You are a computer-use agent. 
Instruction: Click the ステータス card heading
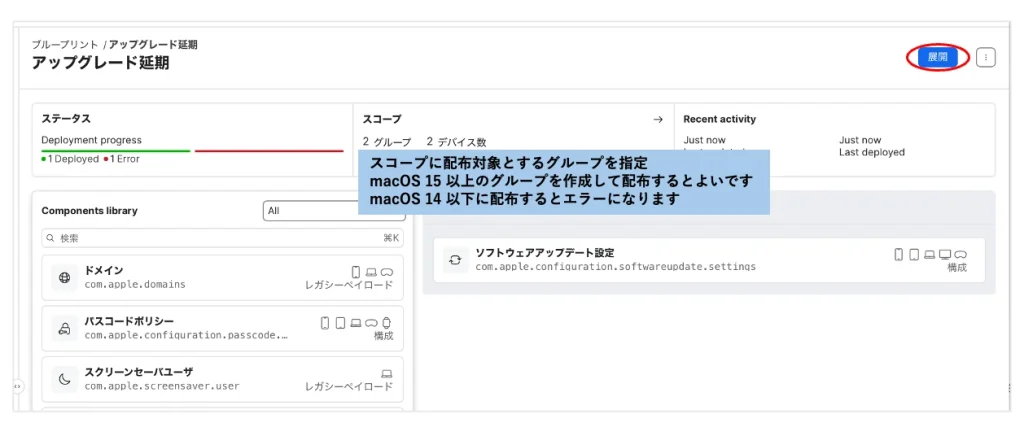(x=66, y=119)
